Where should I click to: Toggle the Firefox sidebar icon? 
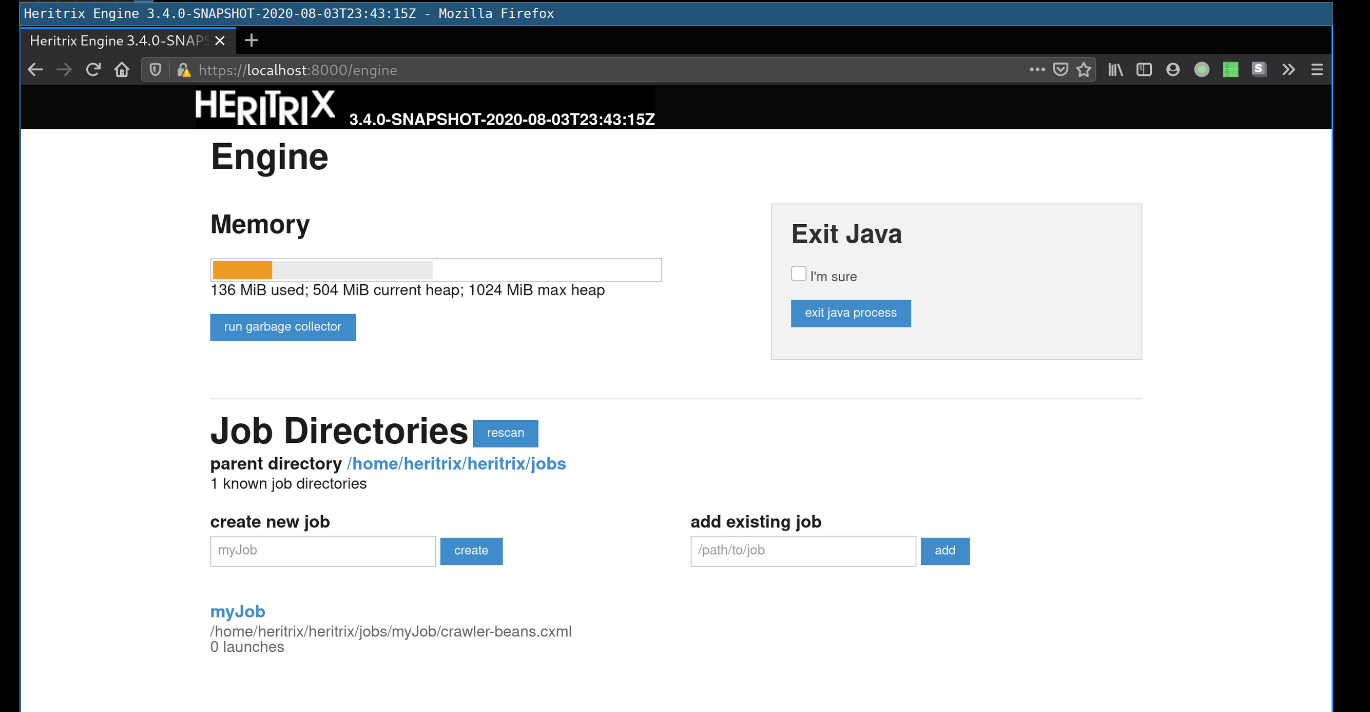pos(1144,70)
